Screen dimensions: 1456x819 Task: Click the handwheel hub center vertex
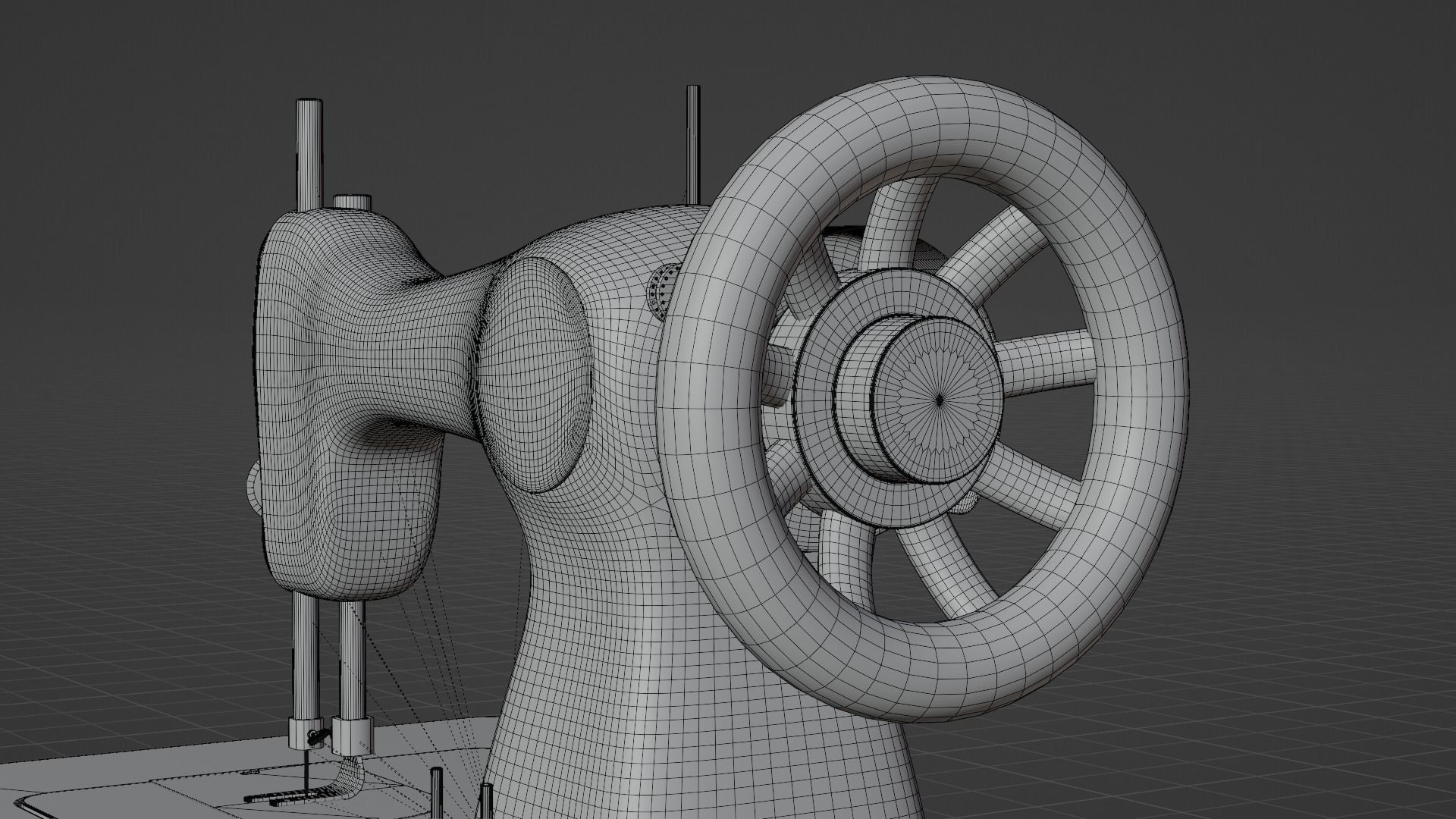click(940, 401)
